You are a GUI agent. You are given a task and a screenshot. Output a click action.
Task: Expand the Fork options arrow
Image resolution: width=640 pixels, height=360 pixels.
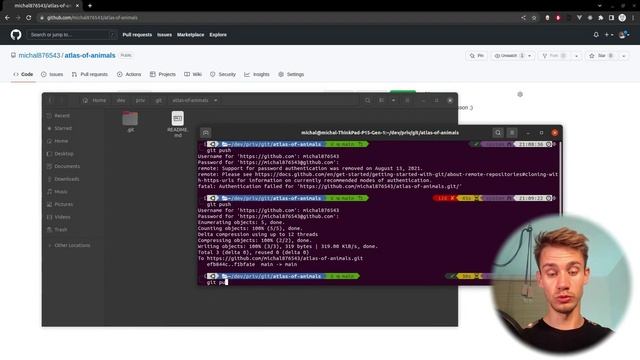click(x=576, y=56)
